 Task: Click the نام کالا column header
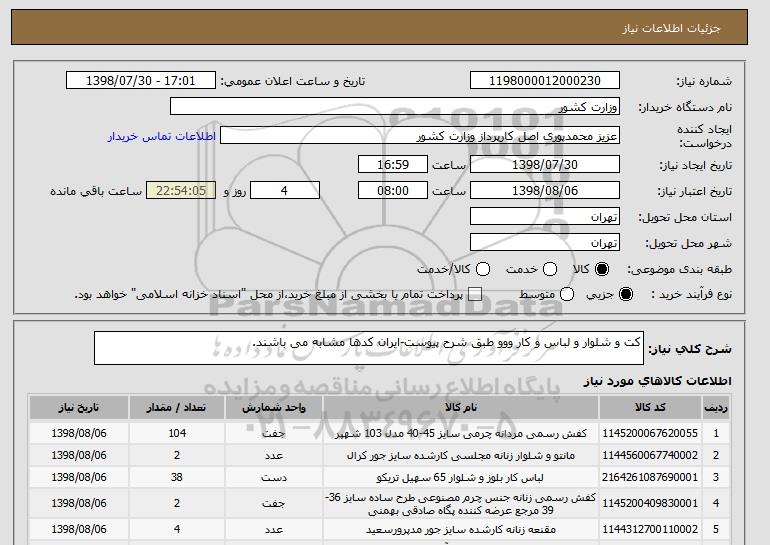(461, 408)
